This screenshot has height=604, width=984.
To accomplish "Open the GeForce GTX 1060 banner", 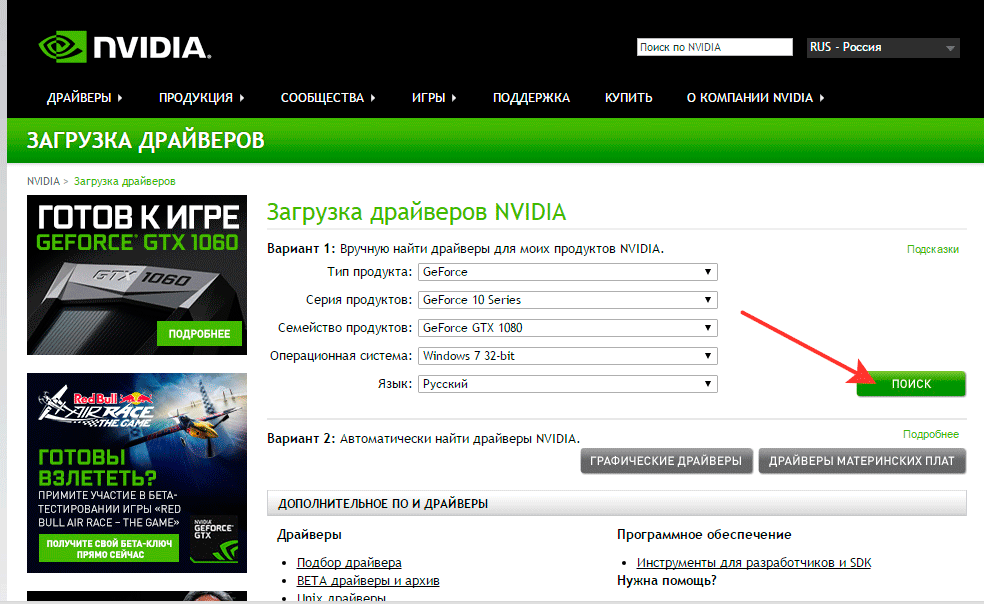I will (x=137, y=275).
